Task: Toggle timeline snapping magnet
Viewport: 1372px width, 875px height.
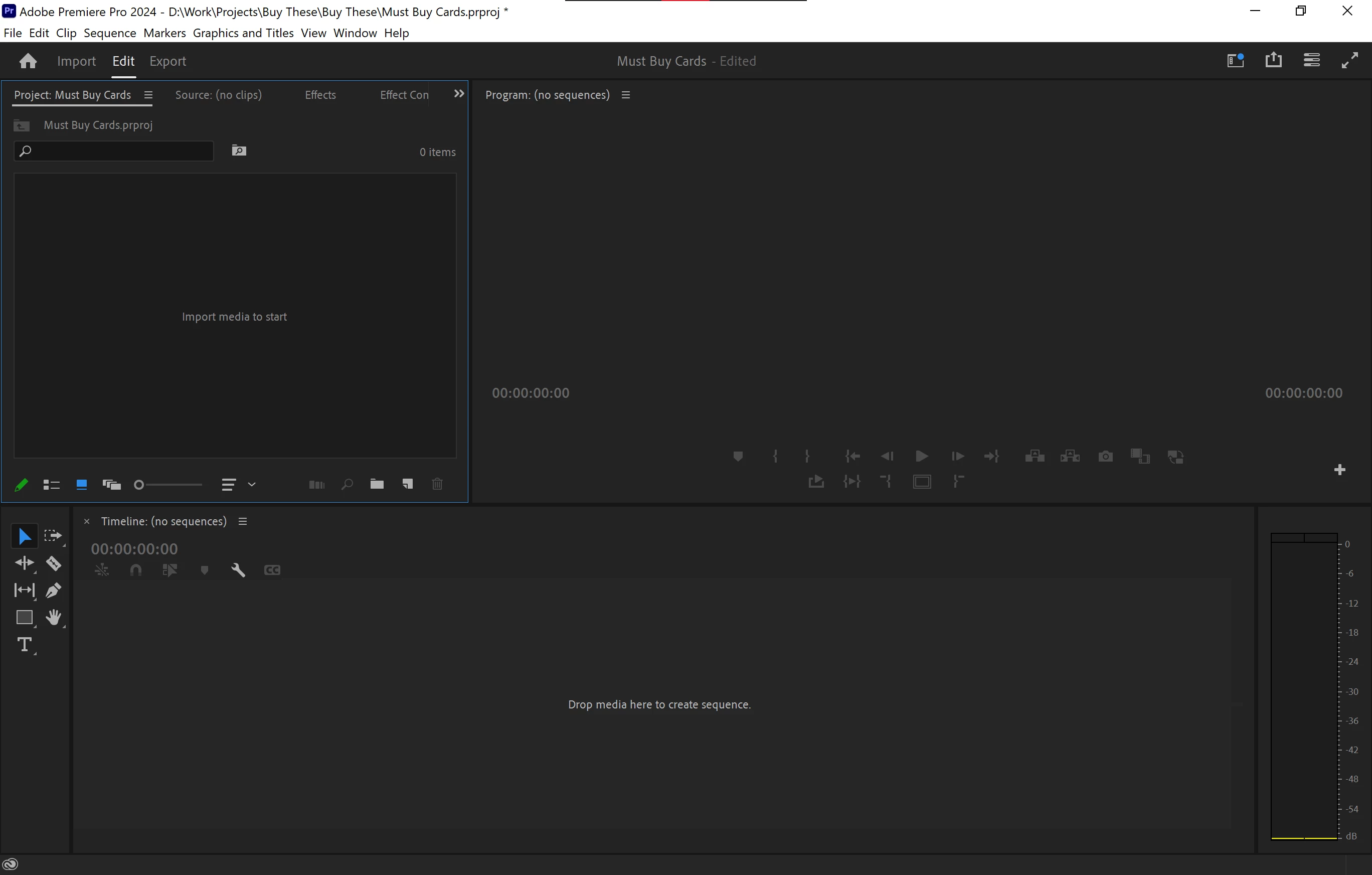Action: tap(135, 570)
